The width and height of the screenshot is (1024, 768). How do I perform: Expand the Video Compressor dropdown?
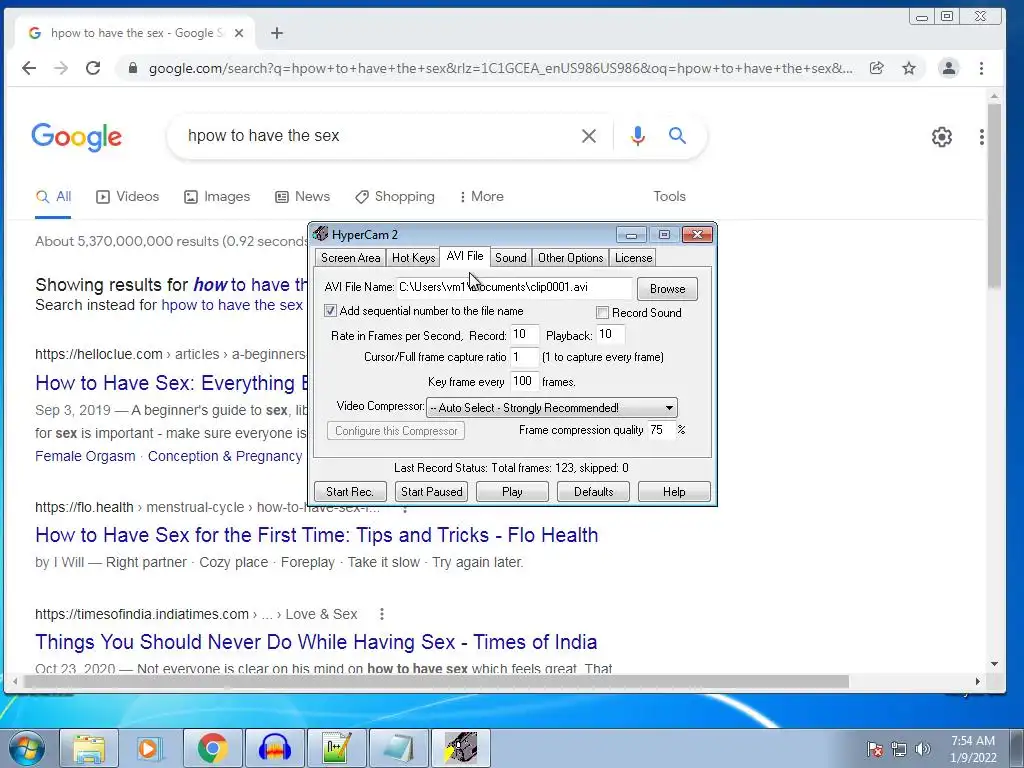669,408
